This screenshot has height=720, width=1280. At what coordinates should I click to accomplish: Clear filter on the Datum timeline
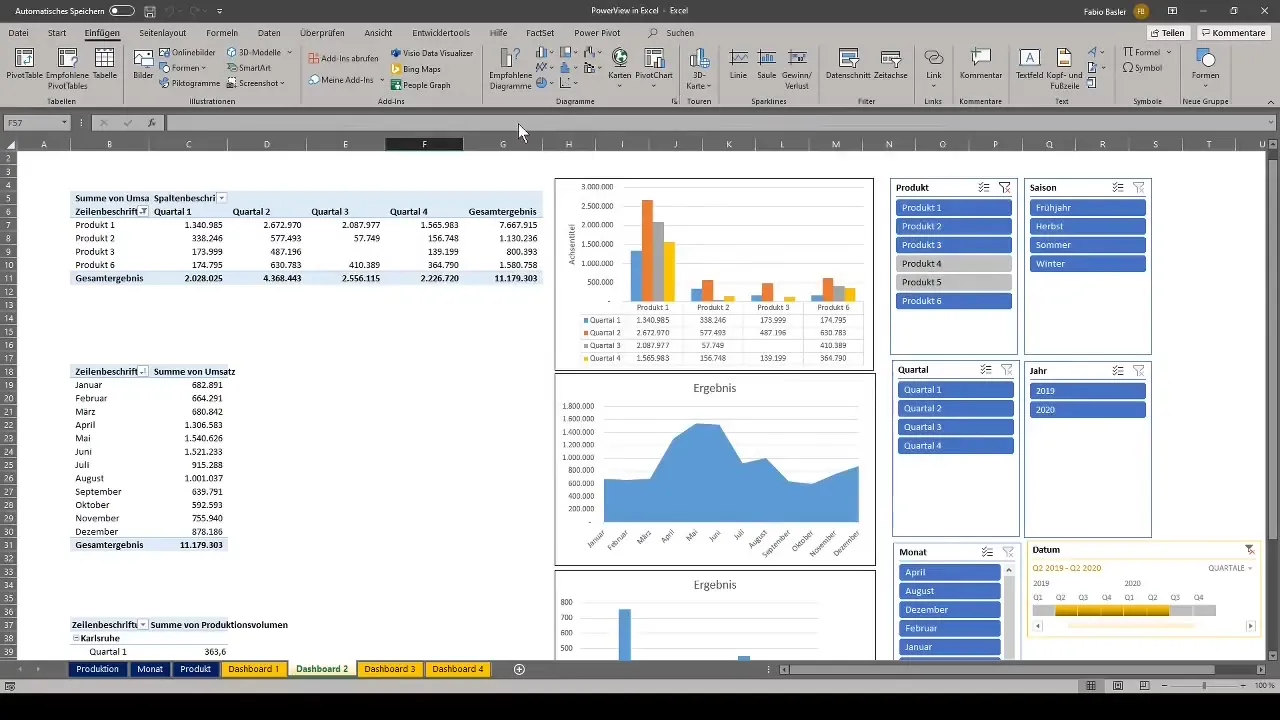pyautogui.click(x=1249, y=550)
